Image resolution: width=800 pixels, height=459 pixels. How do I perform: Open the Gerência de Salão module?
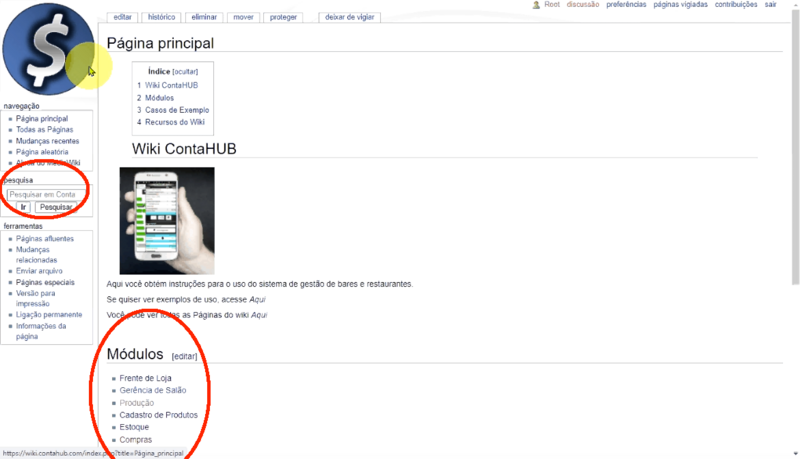click(x=153, y=390)
